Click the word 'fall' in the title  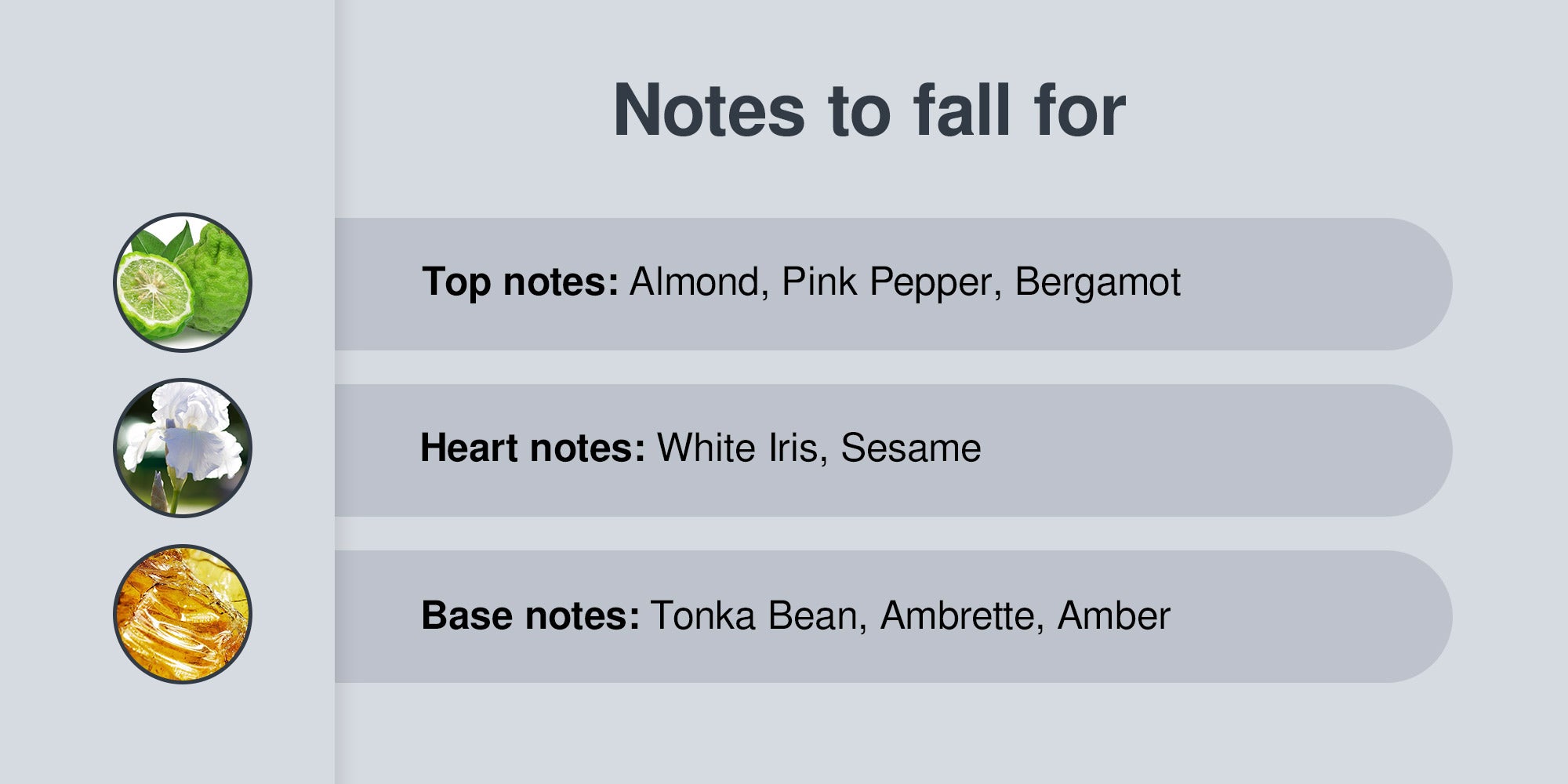[x=962, y=111]
